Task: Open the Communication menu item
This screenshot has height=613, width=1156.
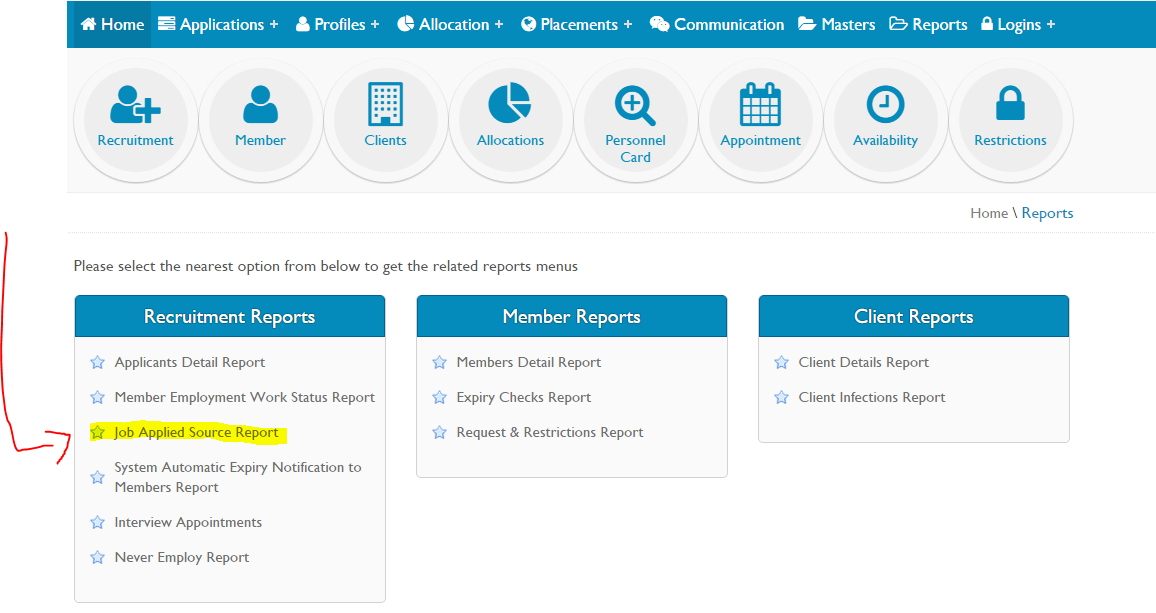Action: 717,24
